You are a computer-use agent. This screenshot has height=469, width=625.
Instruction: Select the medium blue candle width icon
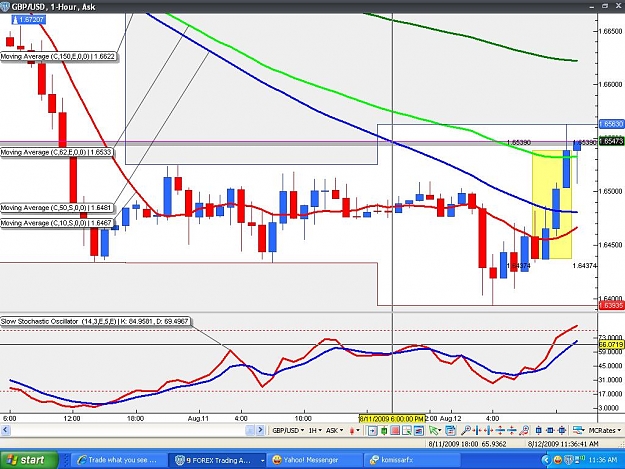(550, 430)
